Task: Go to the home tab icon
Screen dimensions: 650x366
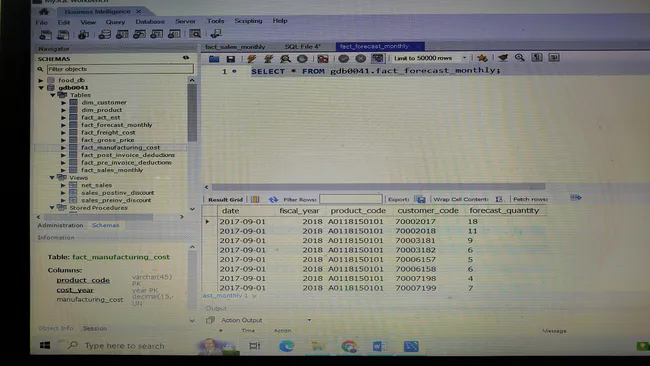Action: (x=44, y=12)
